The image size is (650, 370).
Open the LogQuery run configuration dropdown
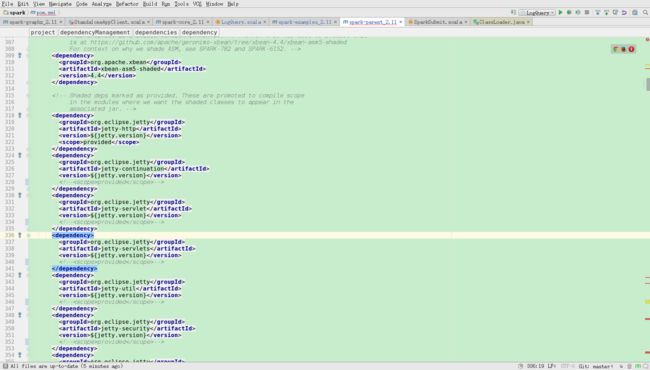(538, 13)
